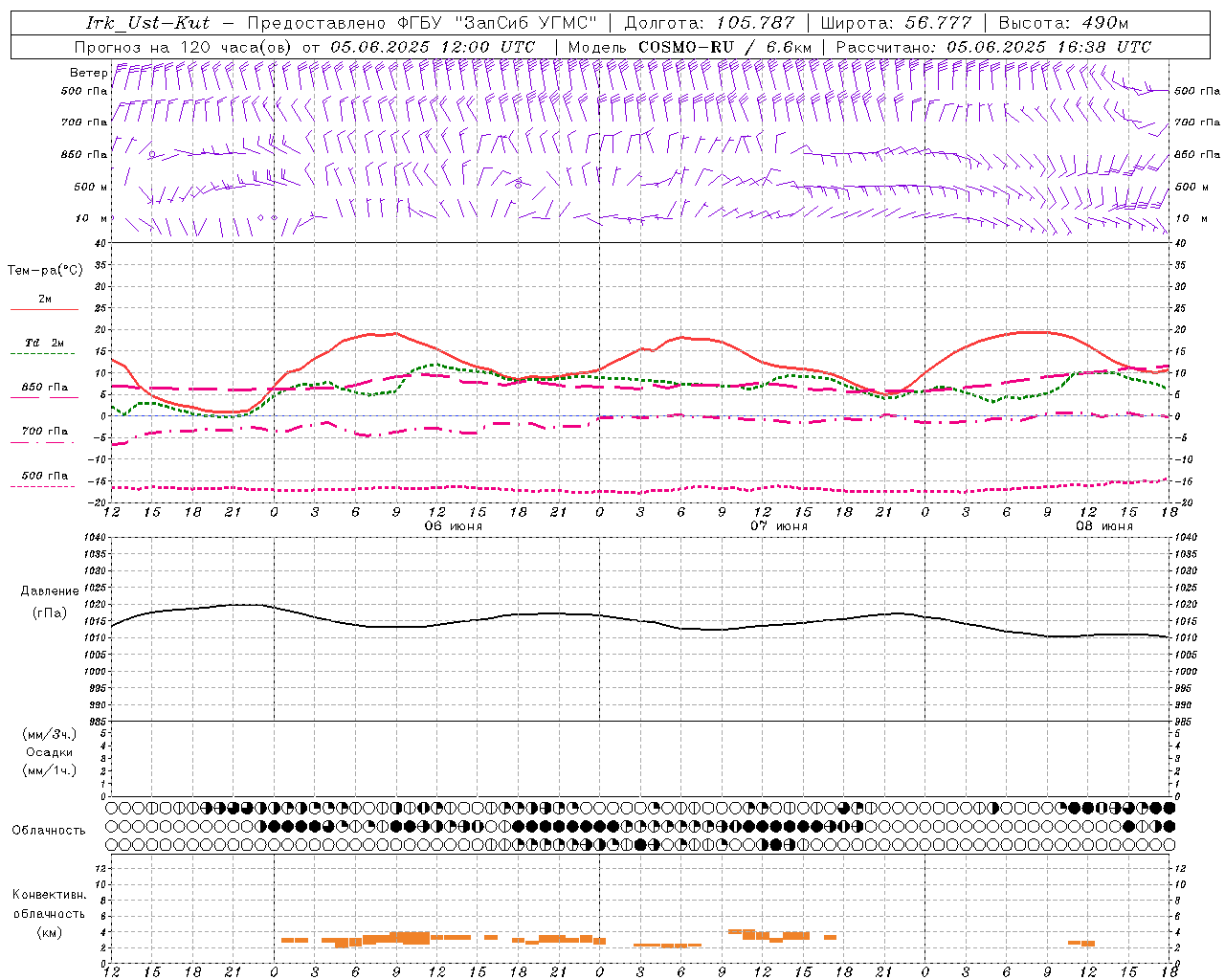Click the Облачность cloud cover label
This screenshot has height=980, width=1225.
coord(49,831)
